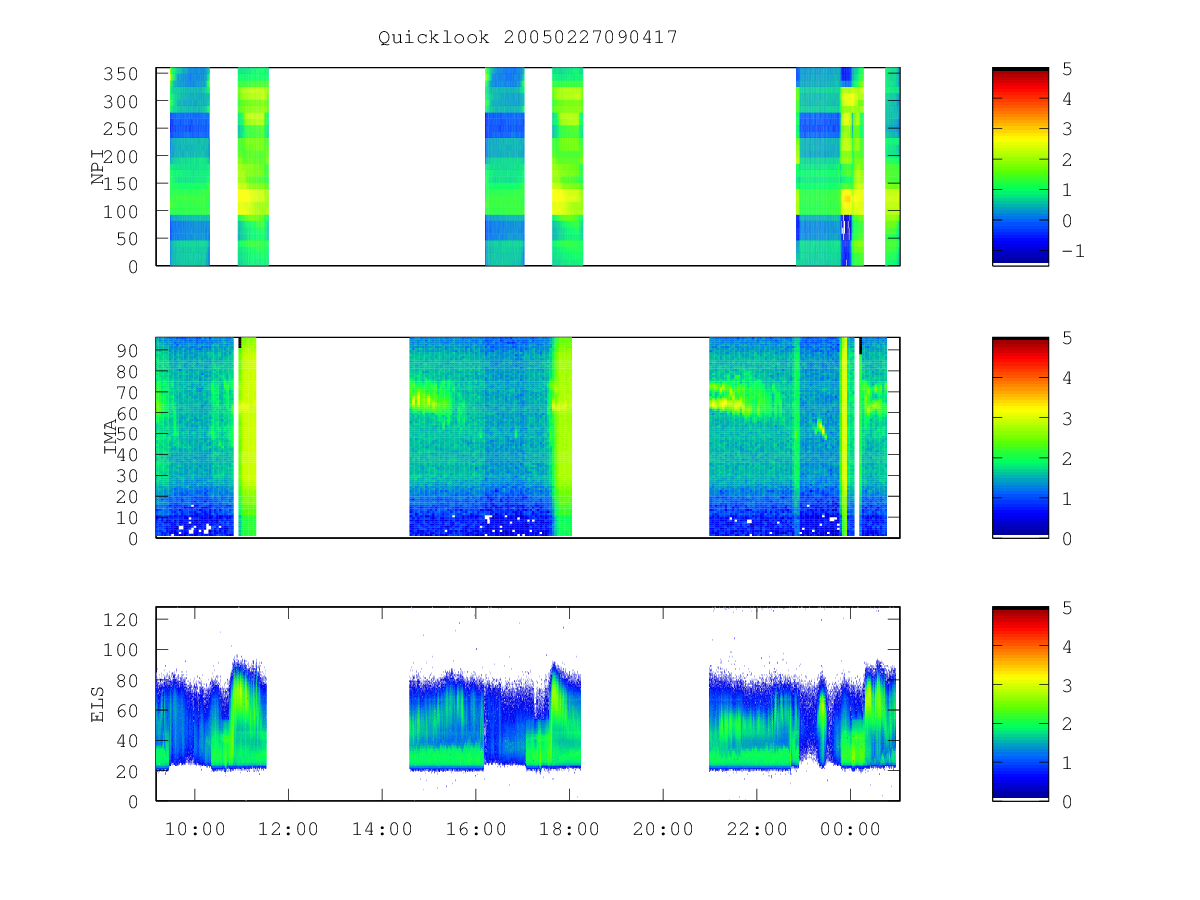Click the NPI panel color scale bar
The height and width of the screenshot is (900, 1200).
click(1020, 167)
